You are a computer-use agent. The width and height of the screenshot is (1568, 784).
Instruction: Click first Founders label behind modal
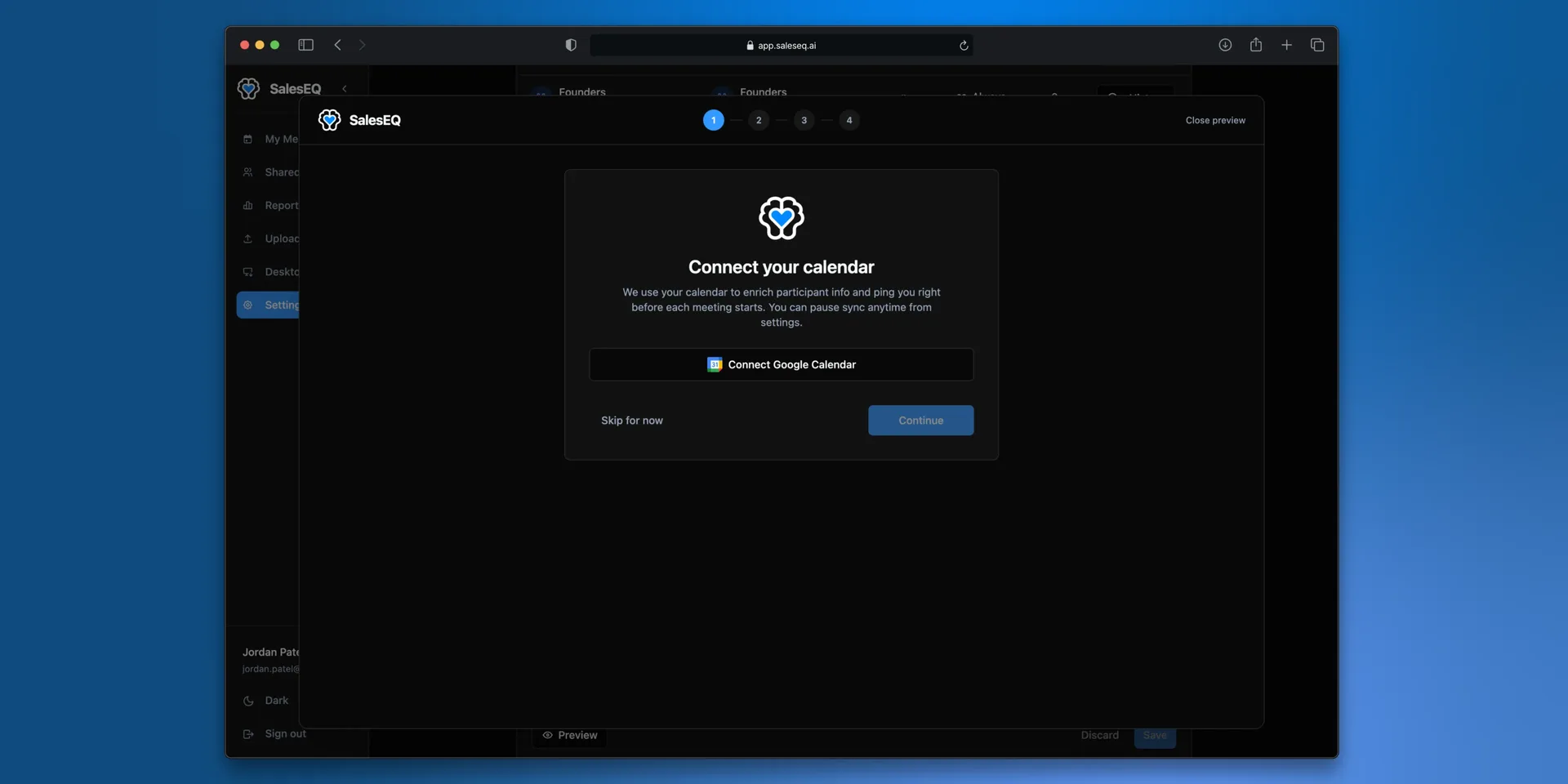click(x=582, y=91)
